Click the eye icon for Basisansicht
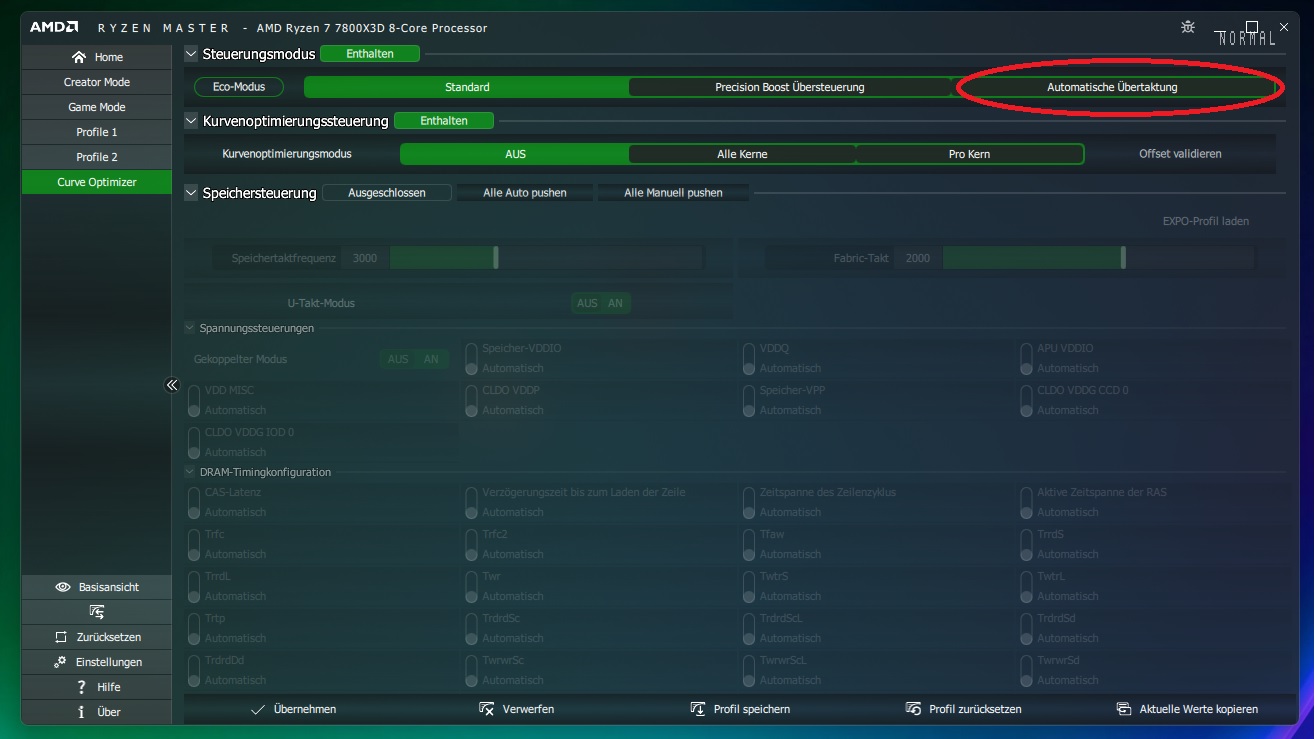Screen dimensions: 1315x739 pos(63,587)
